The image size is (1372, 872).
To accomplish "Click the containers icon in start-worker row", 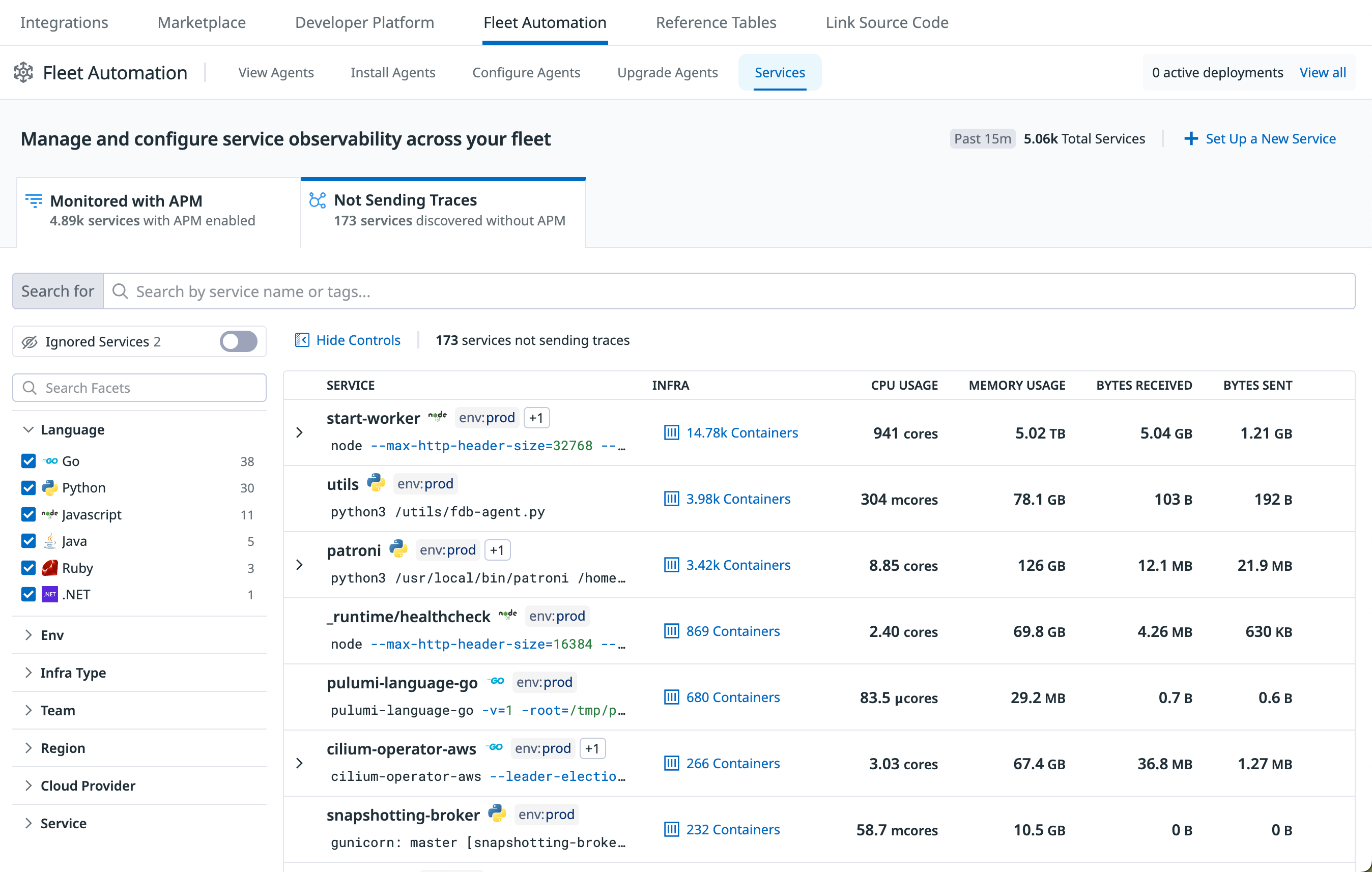I will [671, 433].
